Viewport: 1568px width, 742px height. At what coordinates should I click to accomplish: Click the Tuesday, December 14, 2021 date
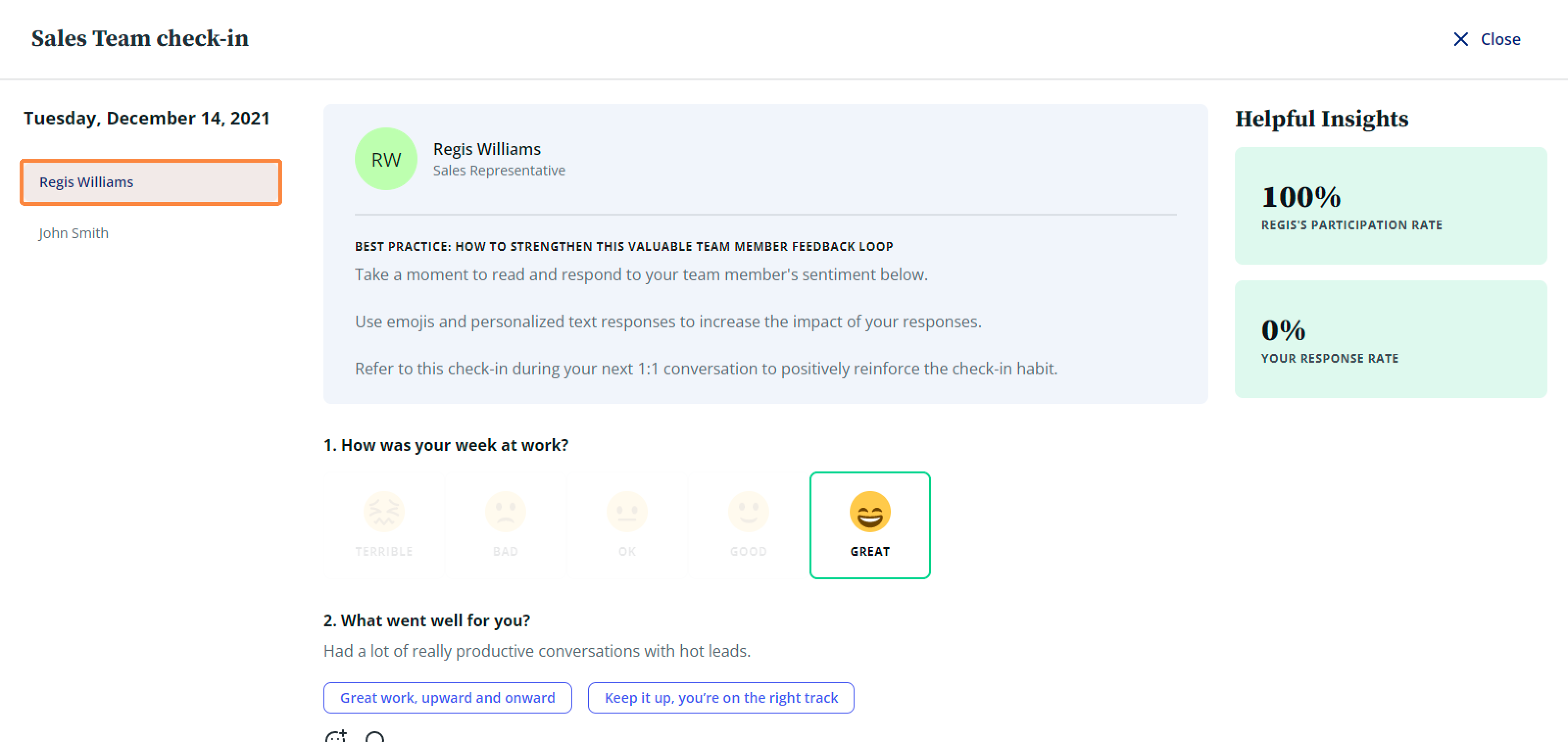(147, 118)
